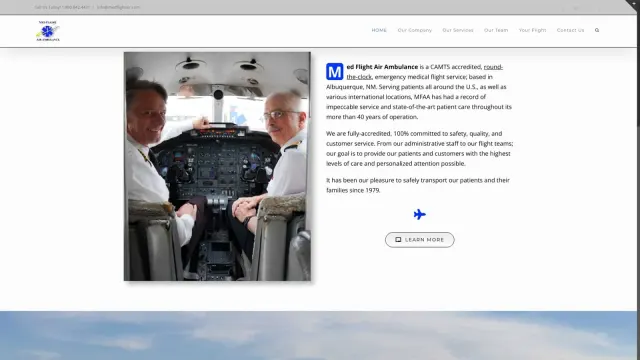This screenshot has height=360, width=640.
Task: Click the LEARN MORE button
Action: (x=420, y=240)
